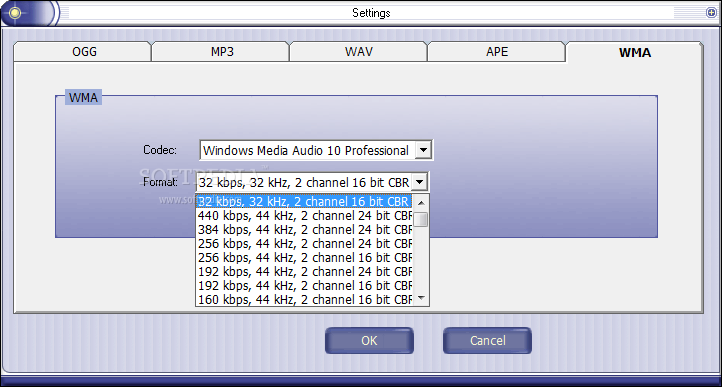Select 192 kbps, 44 kHz, 24 bit format

click(304, 271)
